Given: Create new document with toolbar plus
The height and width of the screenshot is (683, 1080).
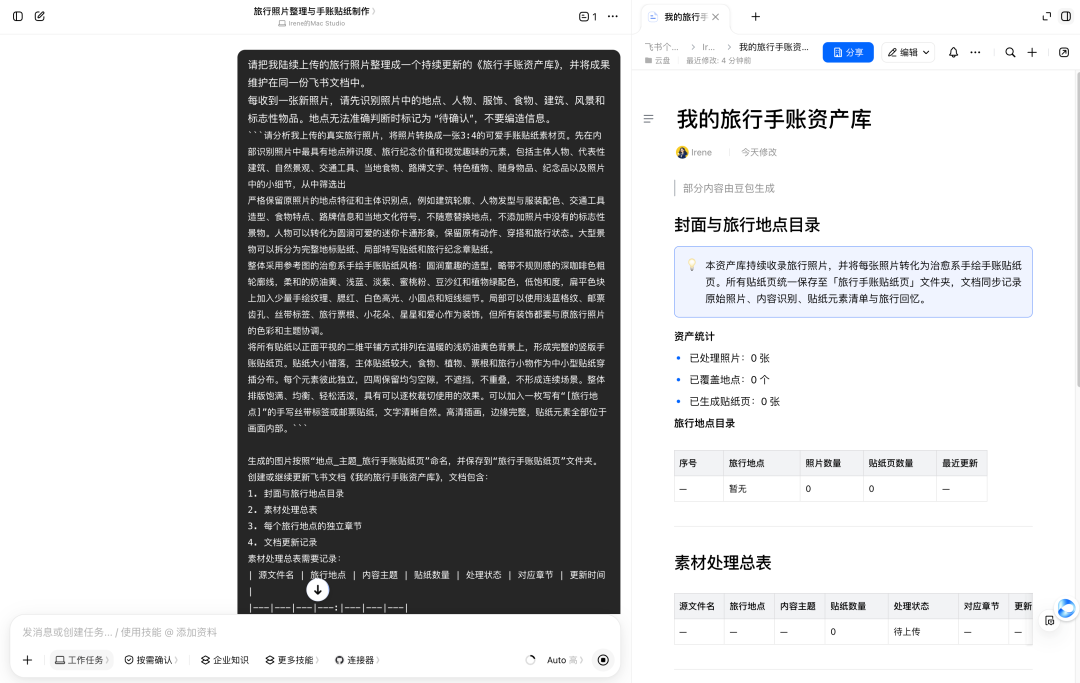Looking at the screenshot, I should tap(1032, 52).
